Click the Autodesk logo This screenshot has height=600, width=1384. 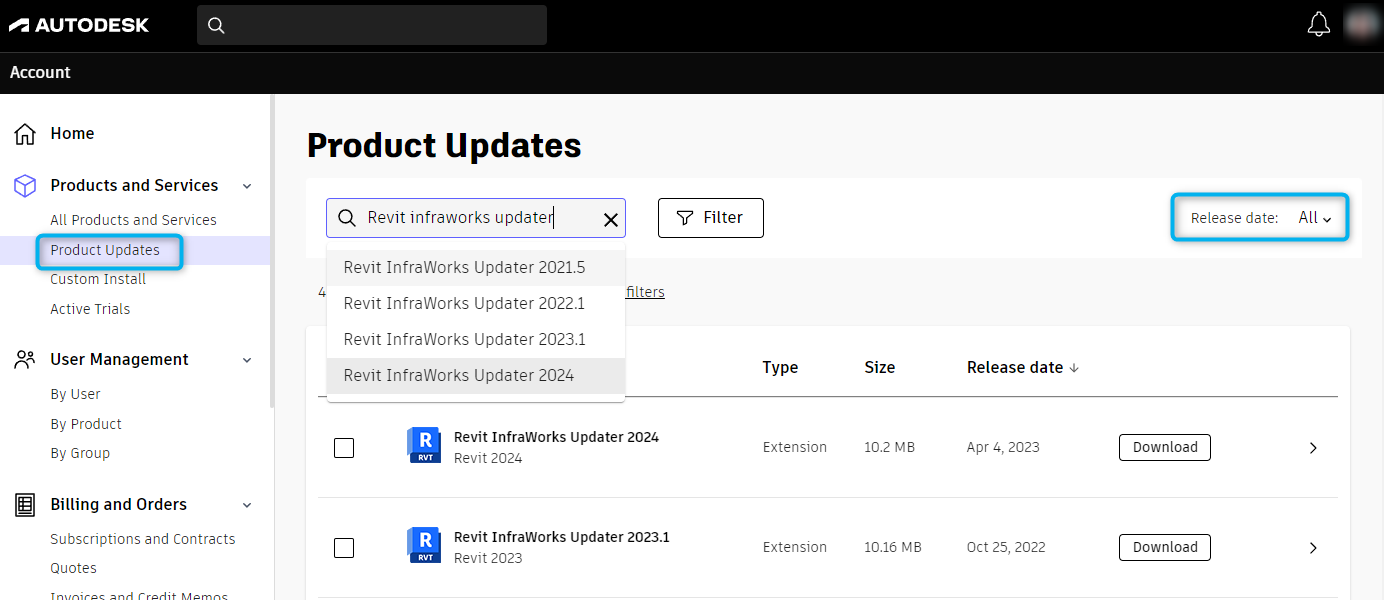[79, 25]
